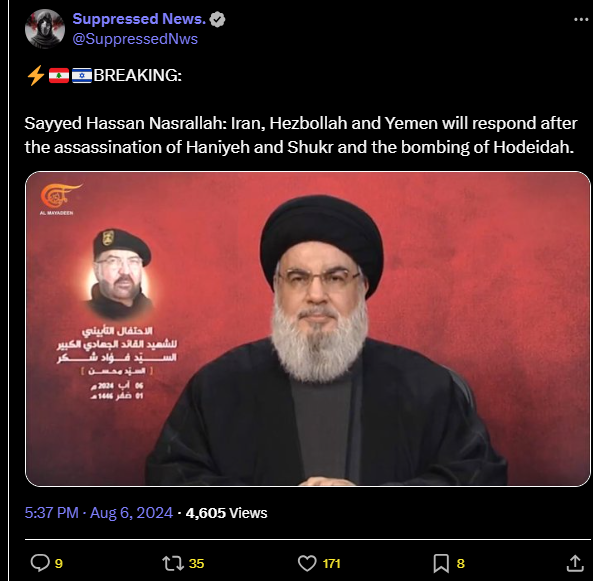Click the 9 replies count
Viewport: 593px width, 581px height.
tap(59, 564)
